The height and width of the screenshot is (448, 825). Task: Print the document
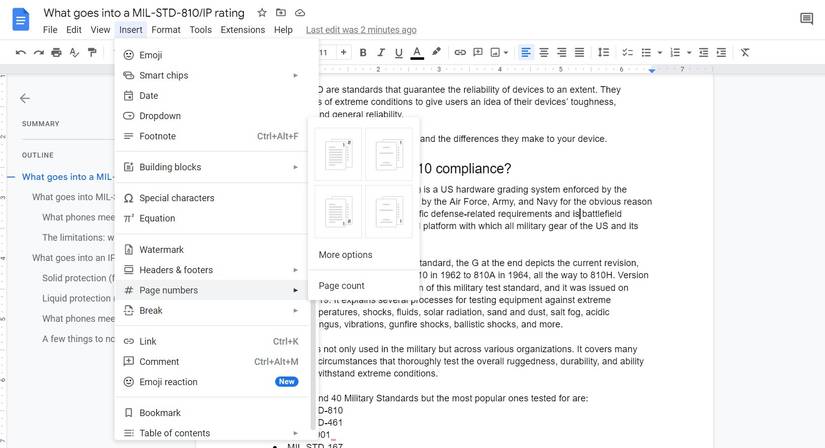pyautogui.click(x=56, y=53)
